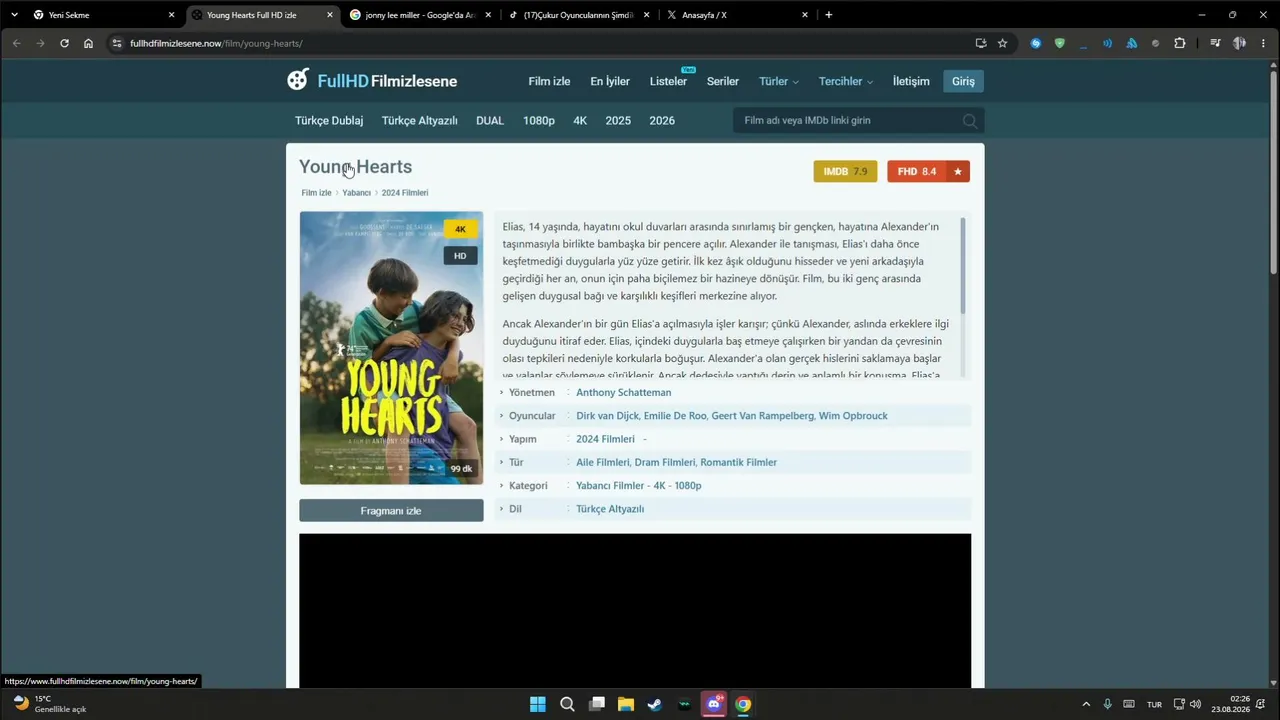Screen dimensions: 1280x720
Task: Open site information icon in address bar
Action: point(116,43)
